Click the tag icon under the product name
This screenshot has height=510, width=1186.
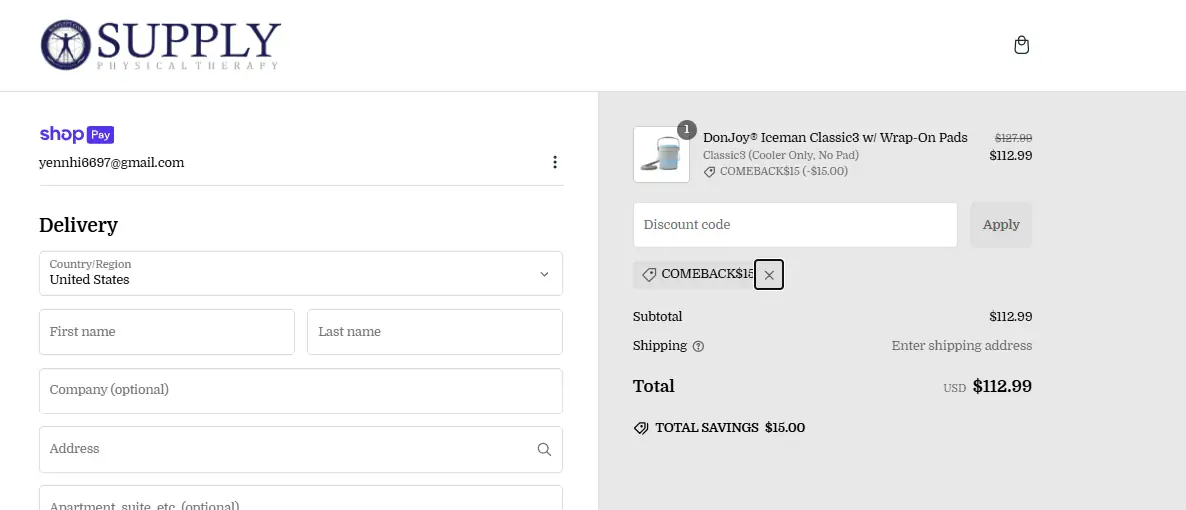coord(710,172)
